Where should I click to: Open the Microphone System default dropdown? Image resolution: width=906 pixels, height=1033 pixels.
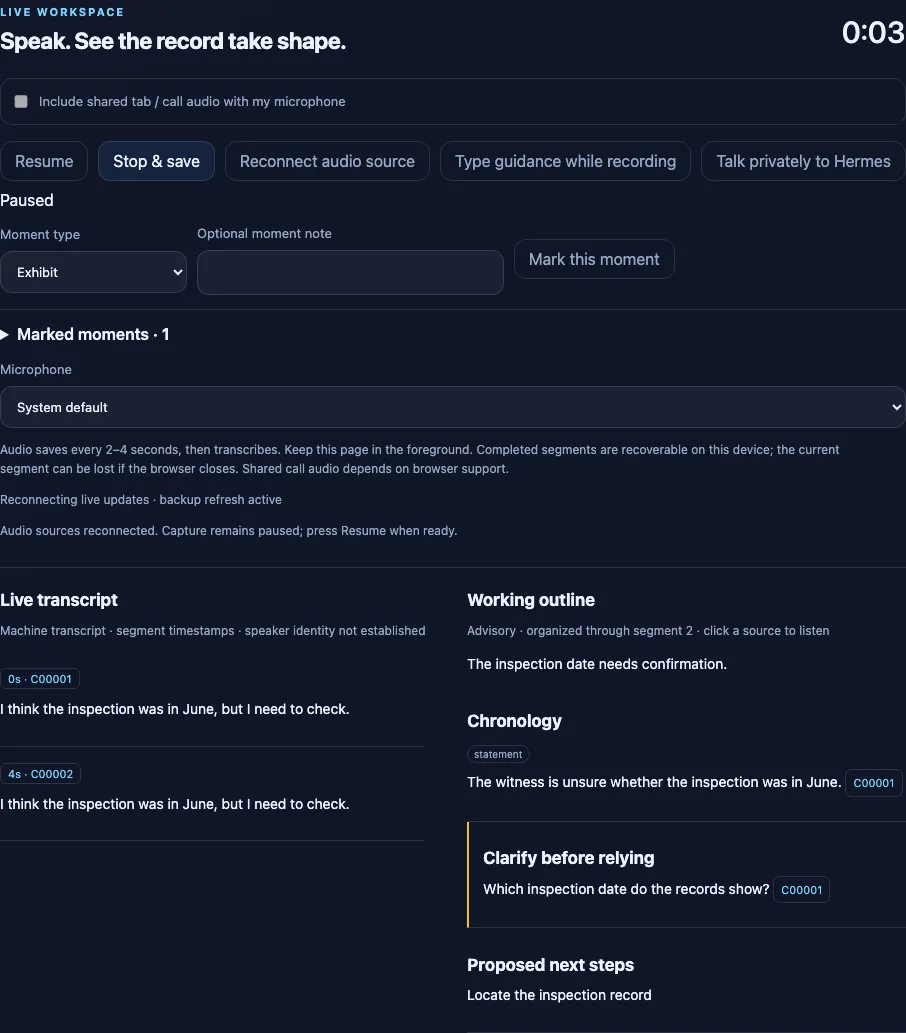[x=453, y=407]
